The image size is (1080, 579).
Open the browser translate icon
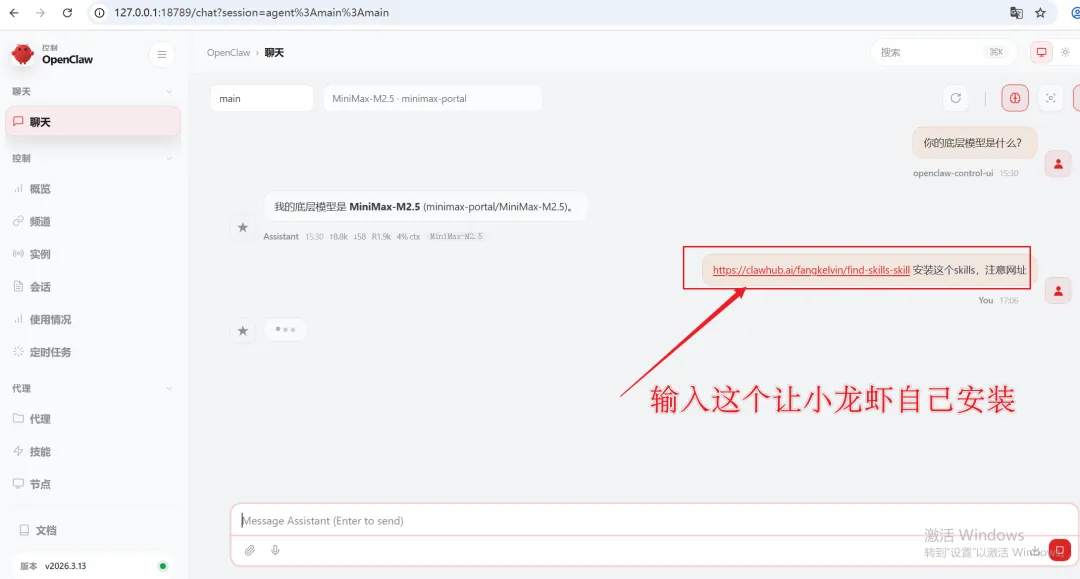click(x=1016, y=12)
